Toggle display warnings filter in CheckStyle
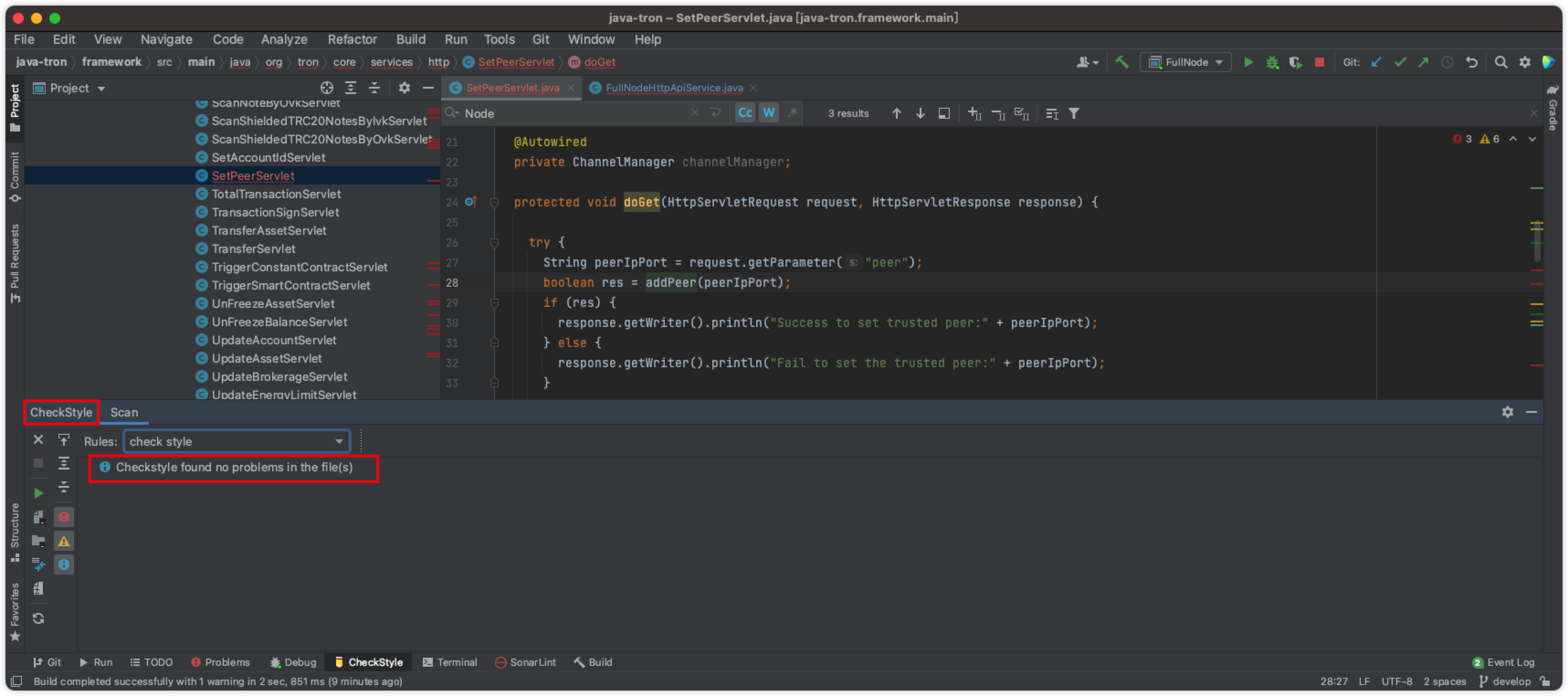Screen dimensions: 1568x696 [63, 541]
